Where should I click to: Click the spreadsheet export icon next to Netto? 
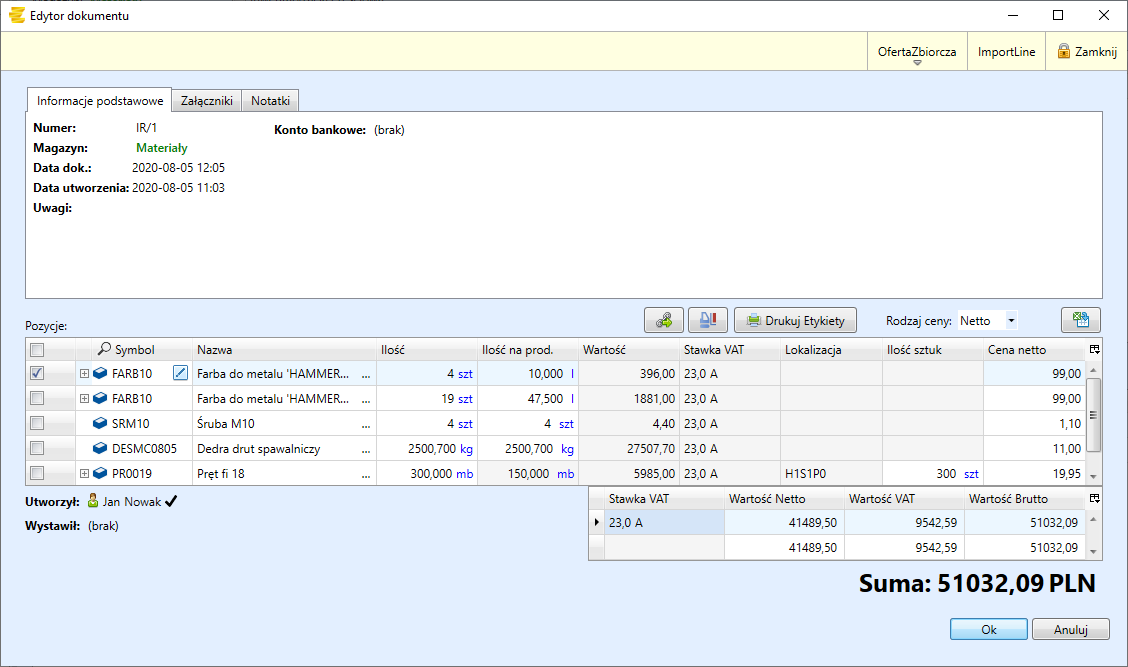coord(1080,320)
